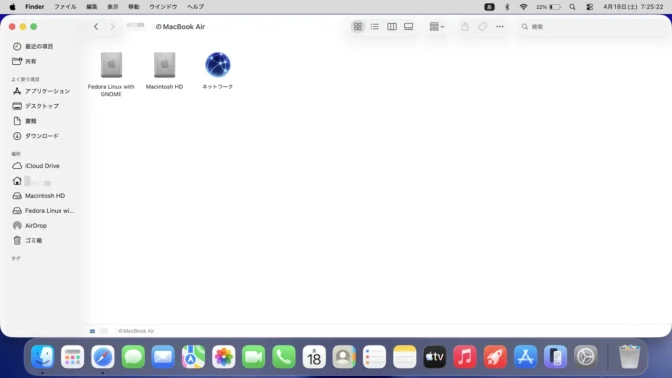Screen dimensions: 672x378
Task: Switch to icon view
Action: [358, 27]
